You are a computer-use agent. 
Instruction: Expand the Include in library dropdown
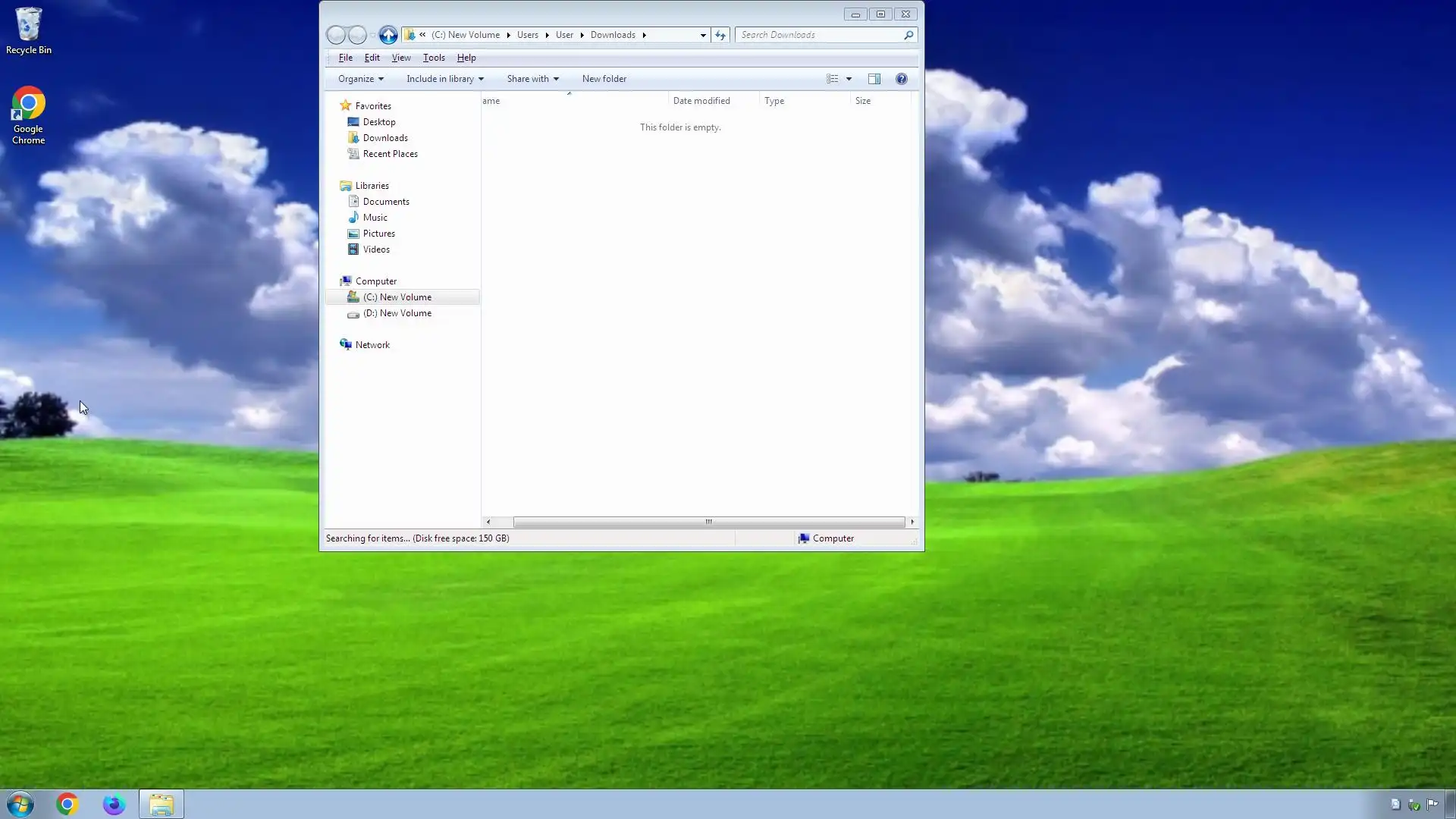click(444, 79)
